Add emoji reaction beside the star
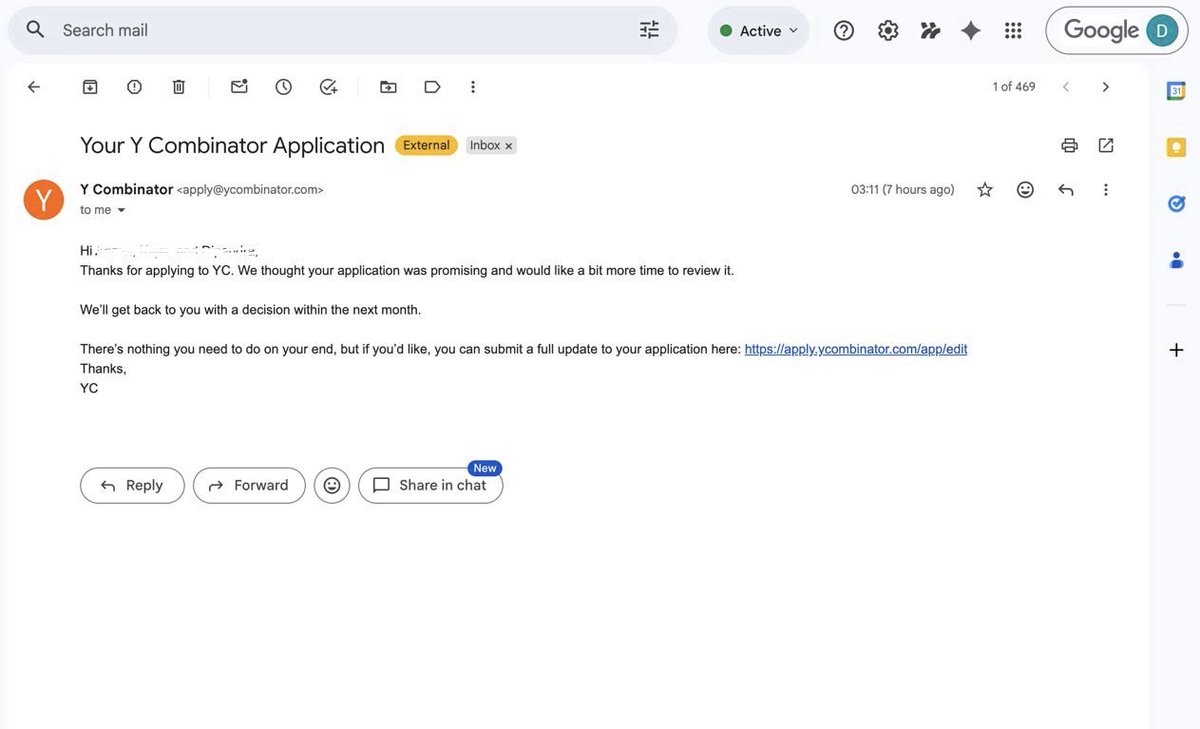The height and width of the screenshot is (729, 1200). coord(1025,190)
